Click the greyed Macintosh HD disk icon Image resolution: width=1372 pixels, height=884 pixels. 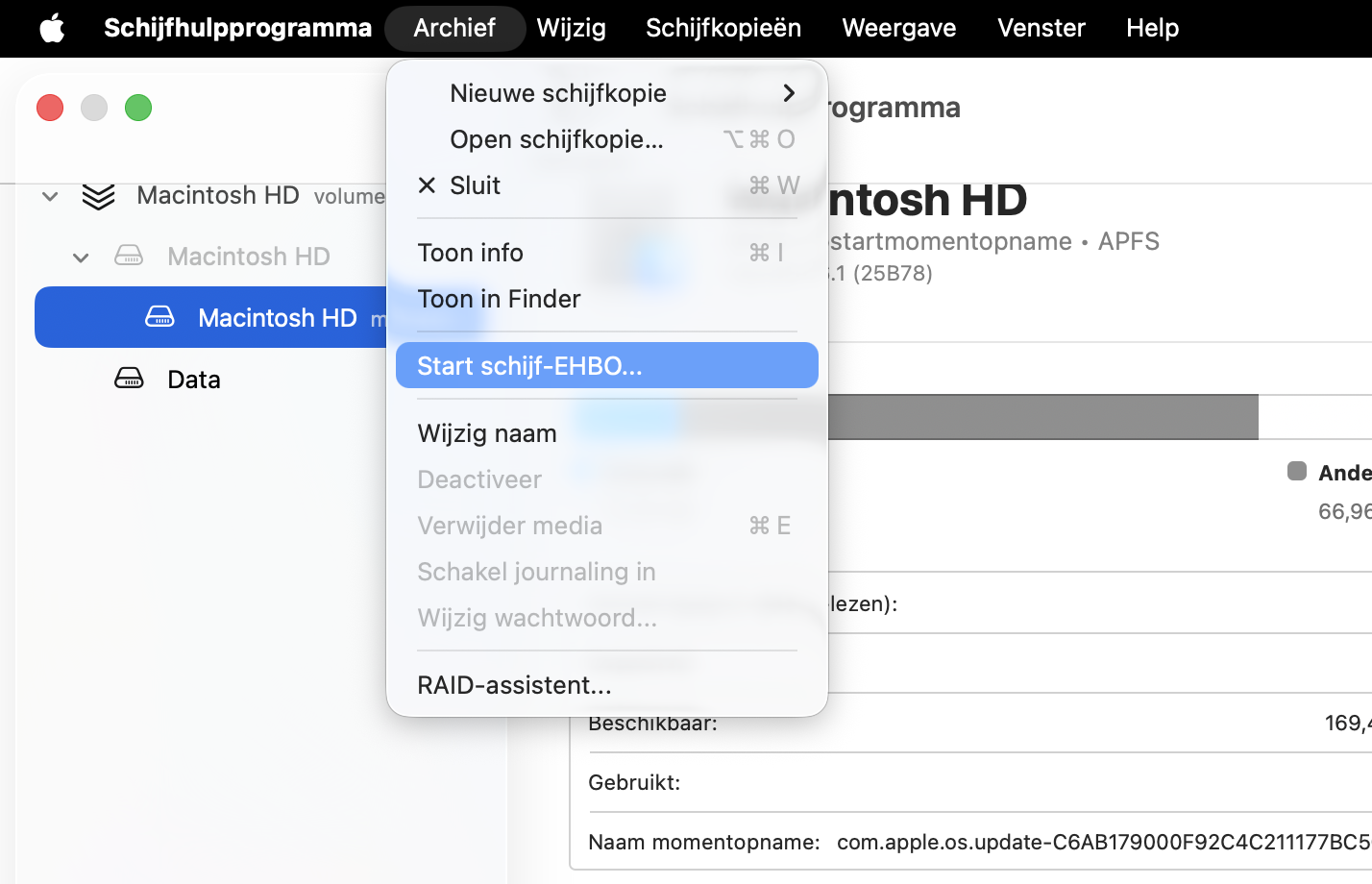point(129,257)
